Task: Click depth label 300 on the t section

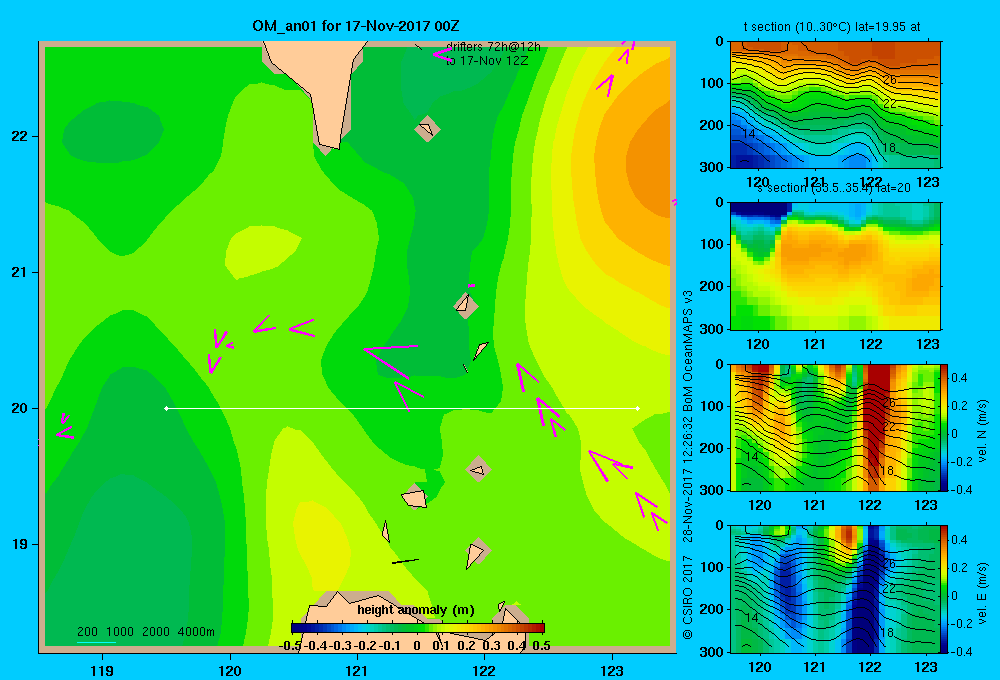Action: (712, 167)
